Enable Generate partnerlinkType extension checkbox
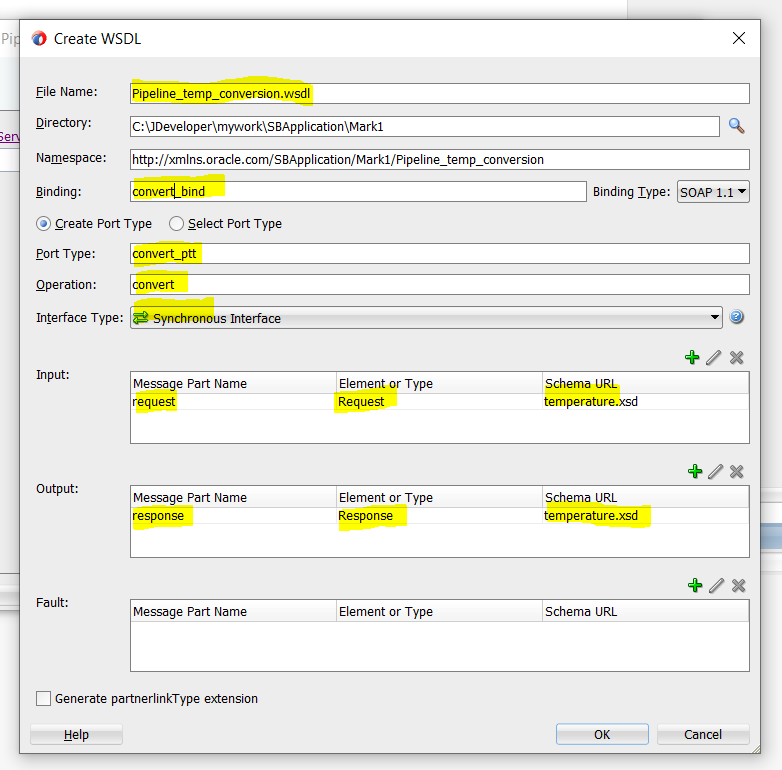 click(44, 699)
